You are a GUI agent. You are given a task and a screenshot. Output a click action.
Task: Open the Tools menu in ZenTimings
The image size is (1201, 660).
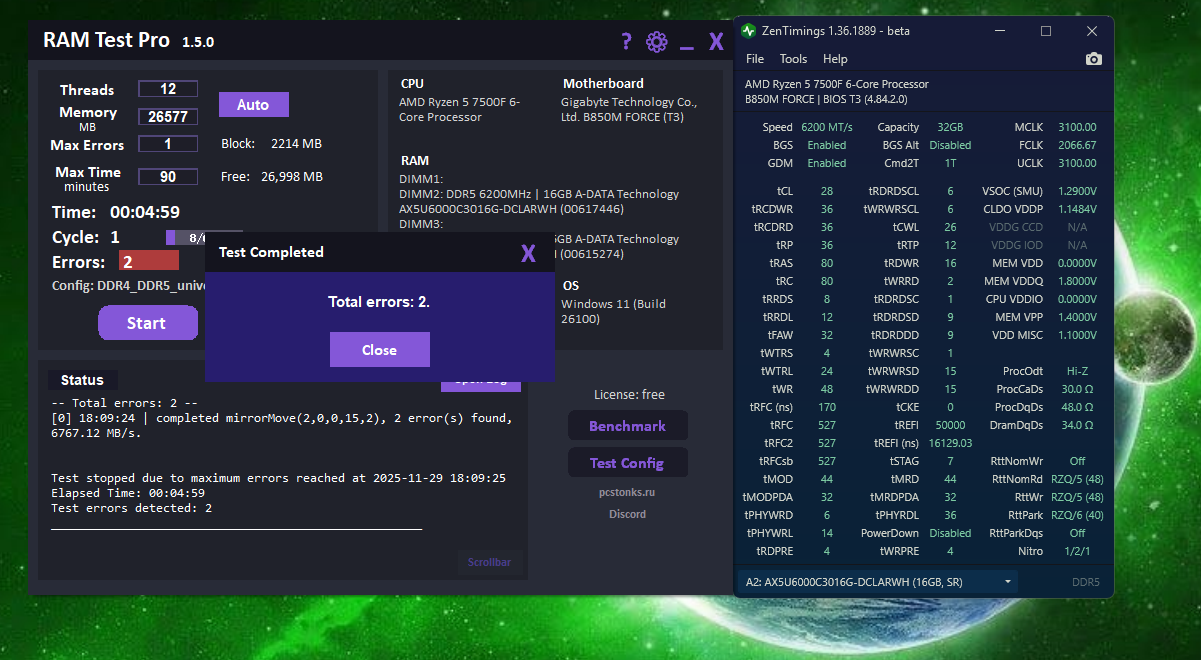point(793,59)
